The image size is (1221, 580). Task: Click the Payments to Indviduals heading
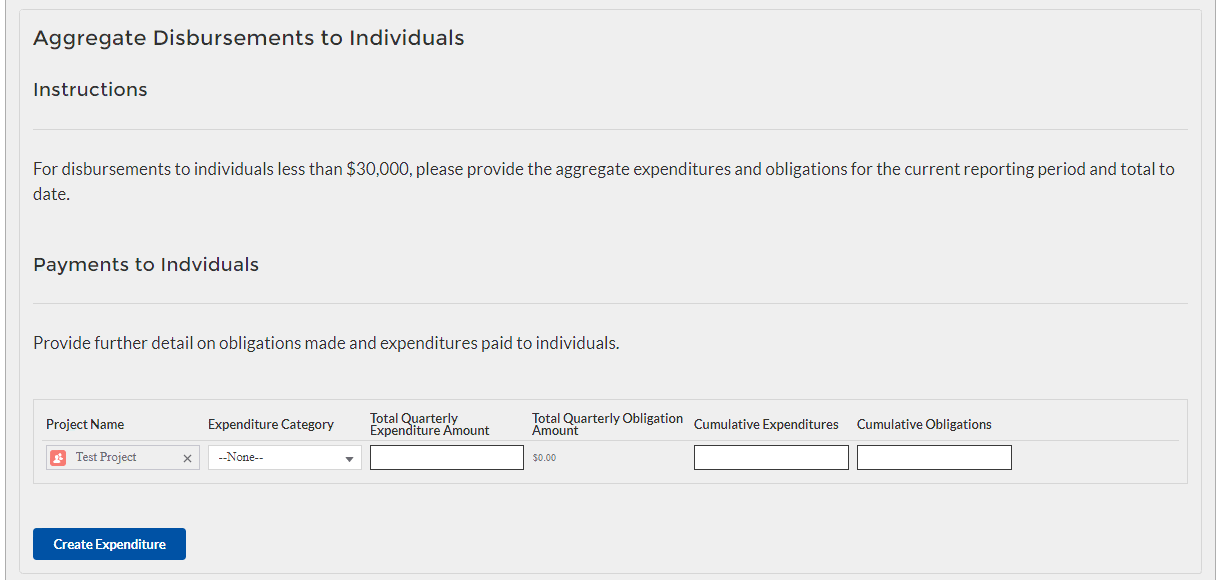(x=146, y=265)
